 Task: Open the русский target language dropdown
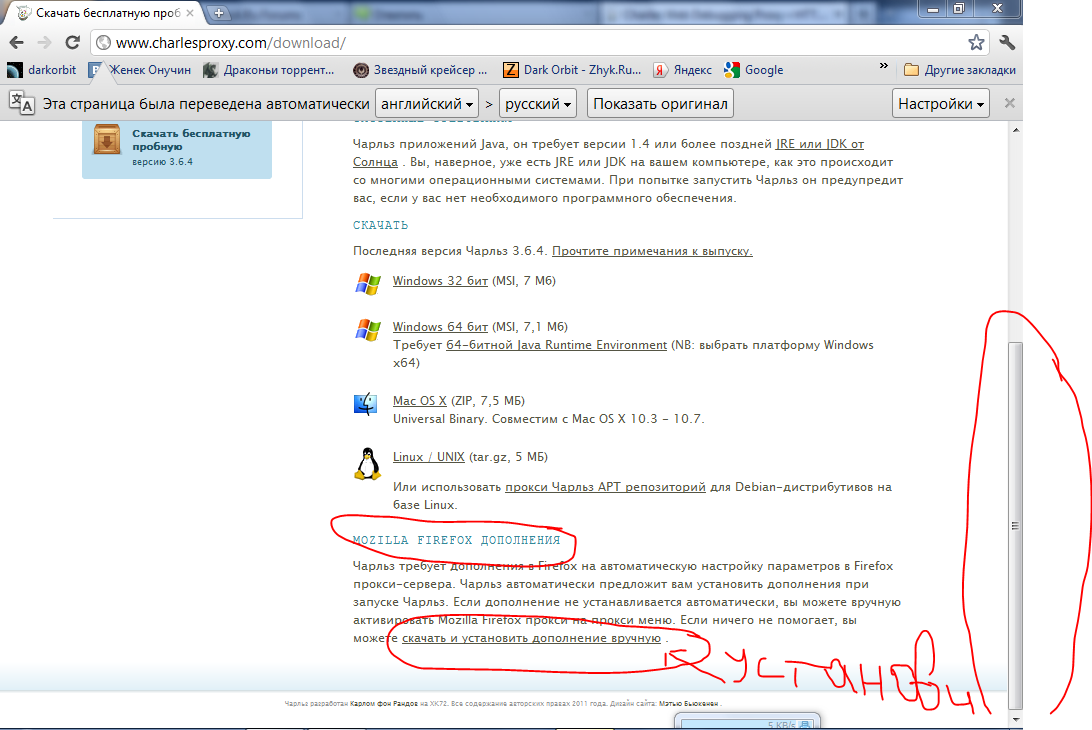click(x=538, y=104)
